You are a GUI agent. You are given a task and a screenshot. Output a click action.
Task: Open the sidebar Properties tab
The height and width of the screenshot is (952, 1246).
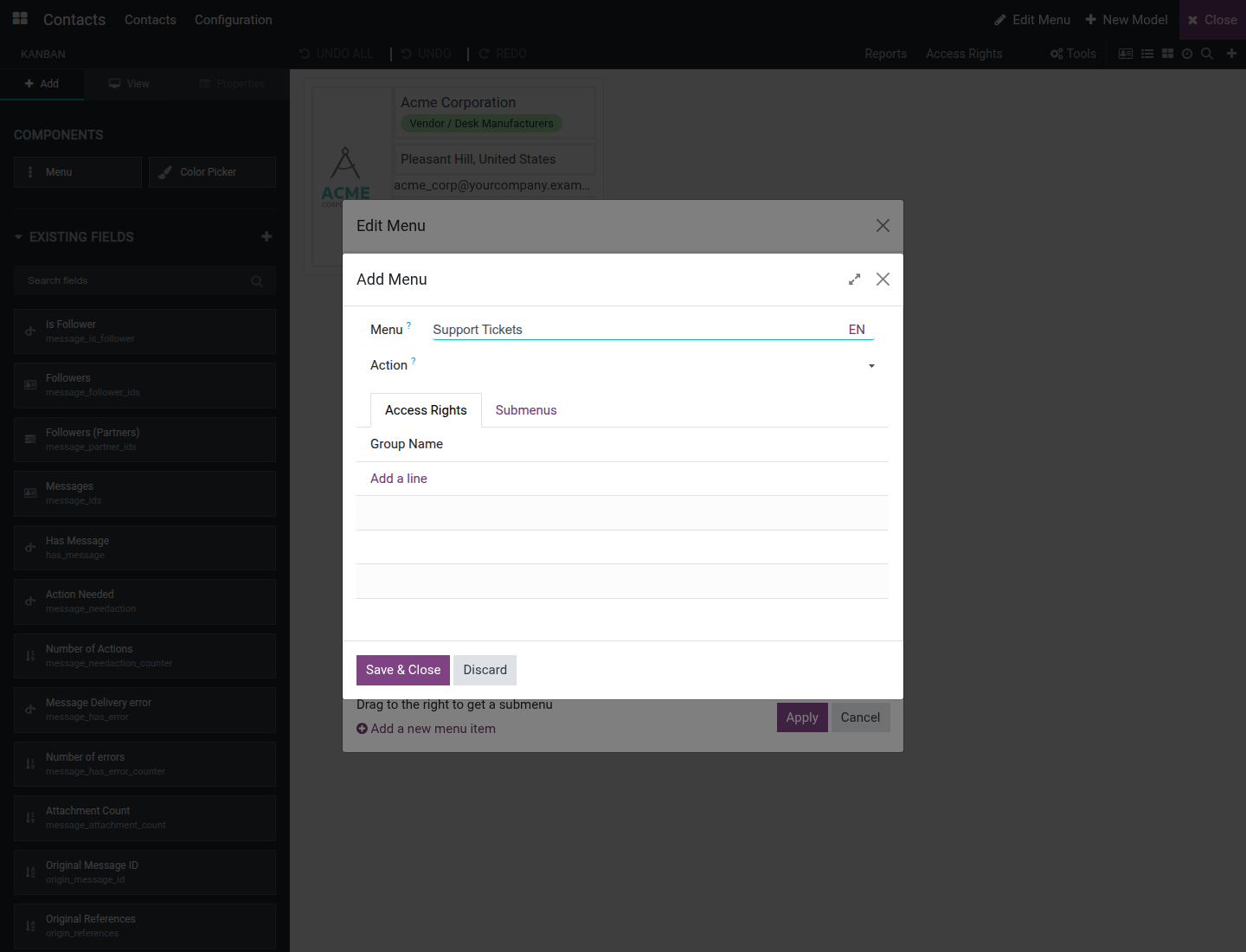232,84
